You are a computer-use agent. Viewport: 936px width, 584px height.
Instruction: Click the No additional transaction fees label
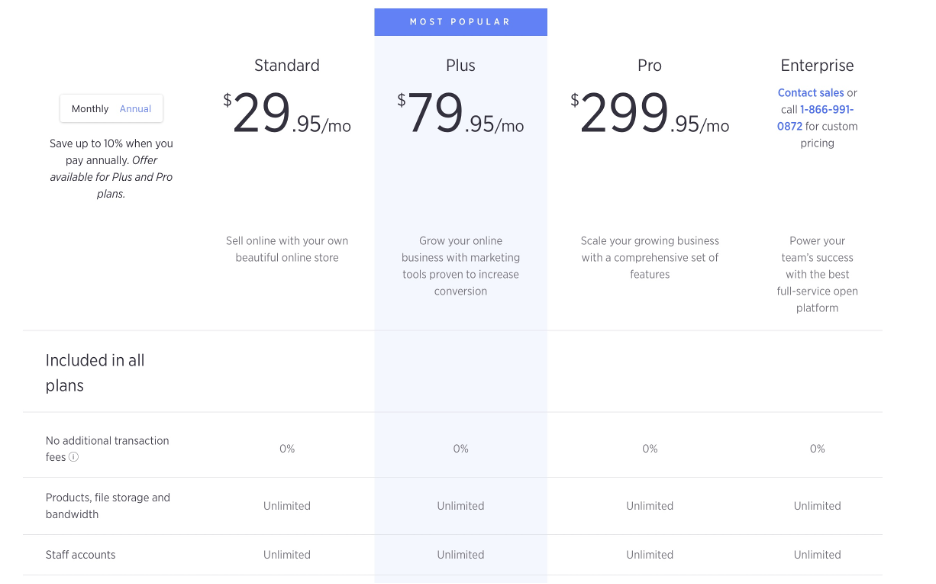106,441
